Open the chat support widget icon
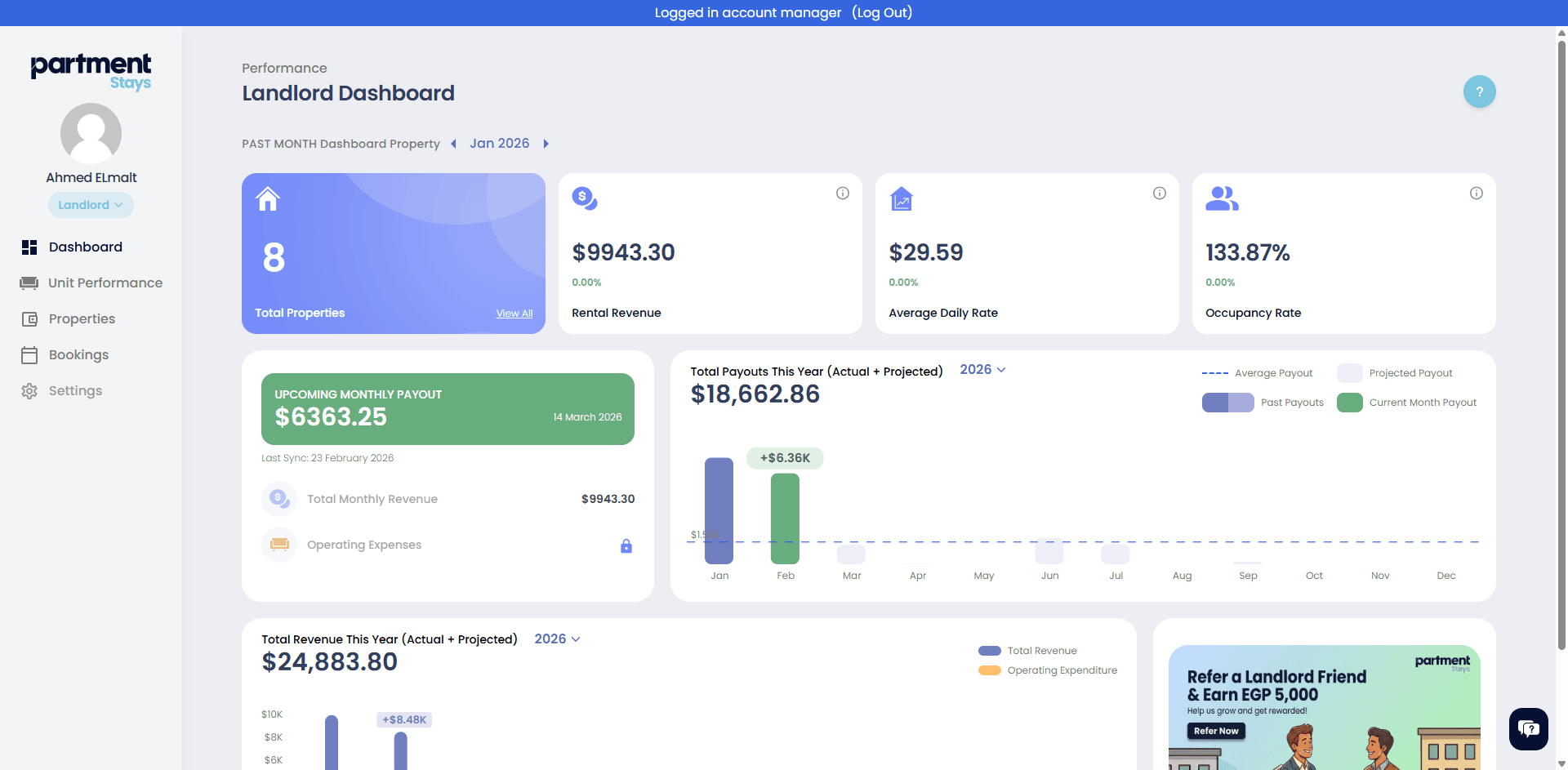1568x770 pixels. tap(1528, 728)
